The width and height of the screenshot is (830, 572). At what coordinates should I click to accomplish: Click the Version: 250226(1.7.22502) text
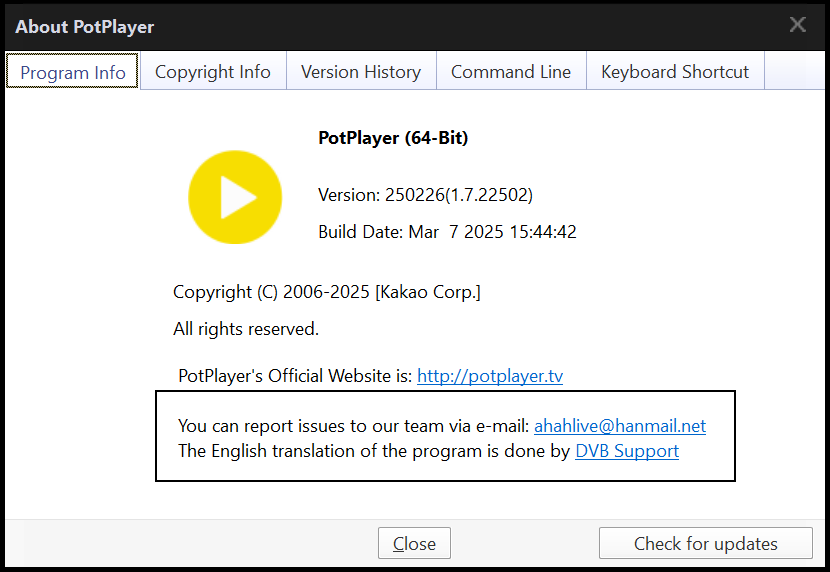click(425, 195)
